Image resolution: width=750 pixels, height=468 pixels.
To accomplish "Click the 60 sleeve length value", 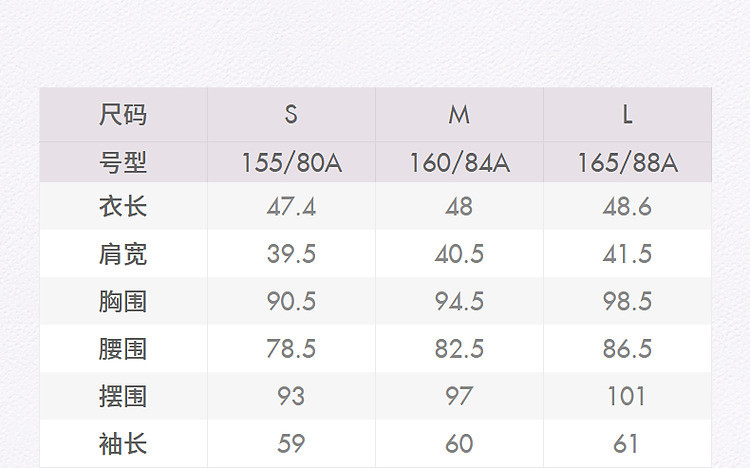I will [459, 443].
